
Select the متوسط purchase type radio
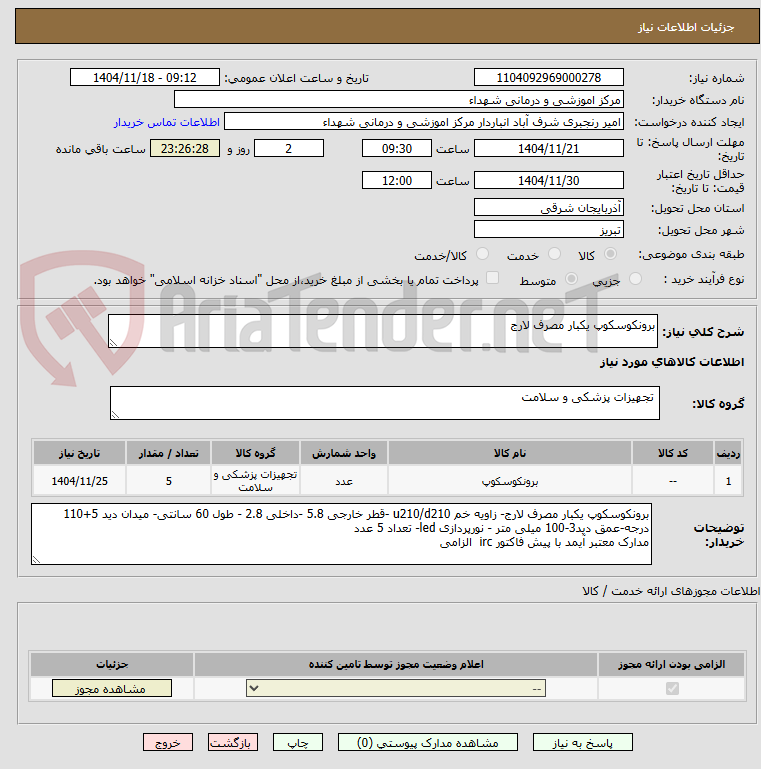[571, 279]
